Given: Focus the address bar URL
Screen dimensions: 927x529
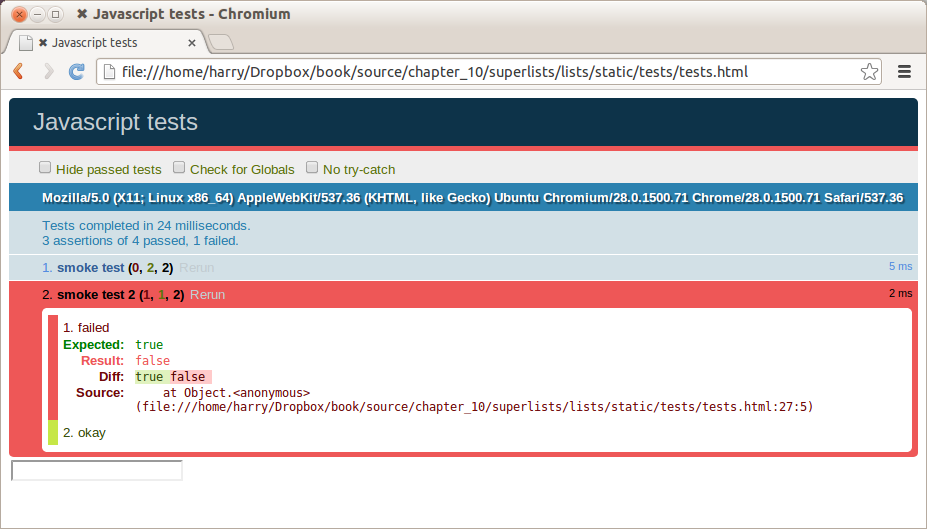Looking at the screenshot, I should click(435, 72).
